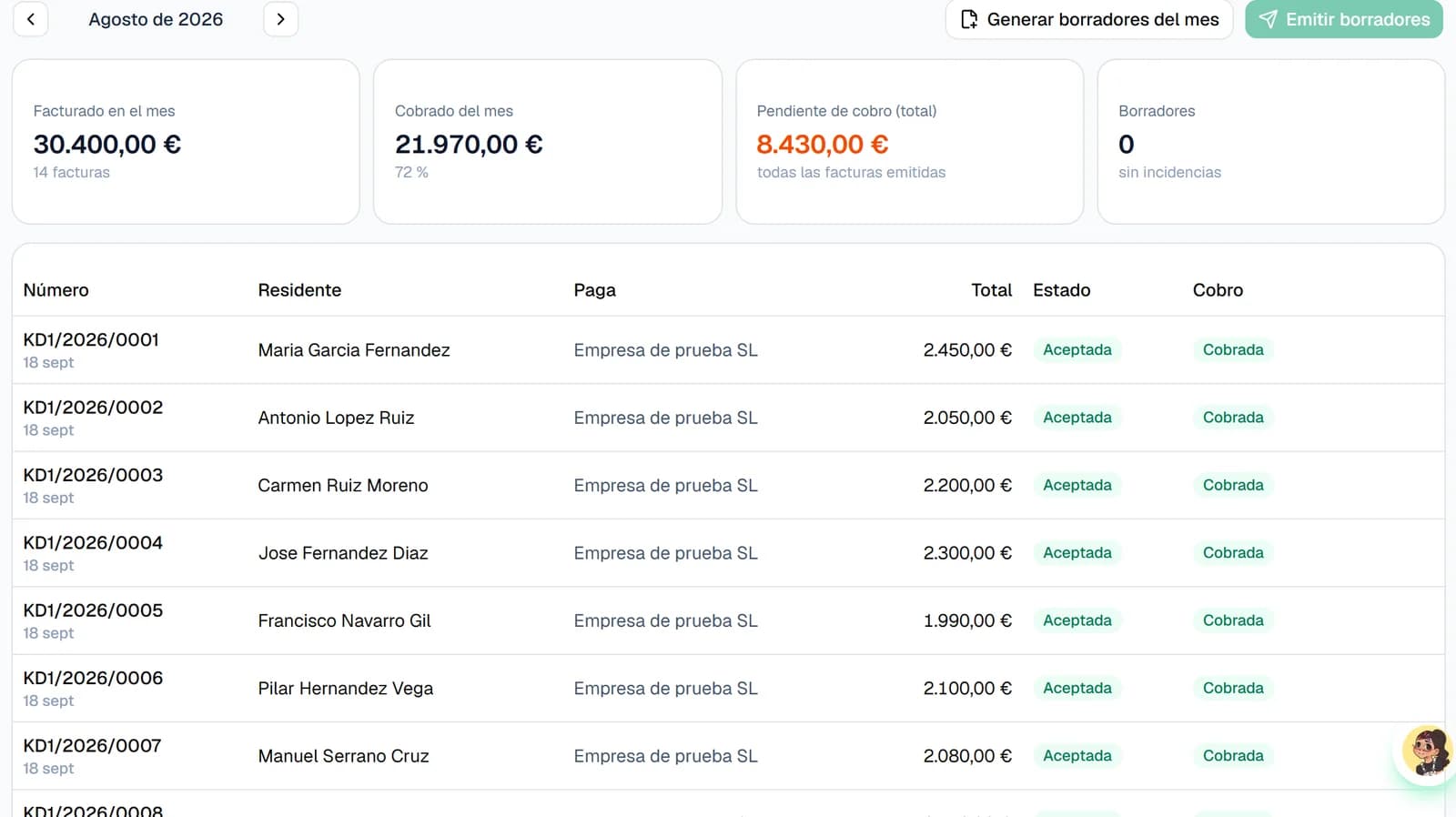The width and height of the screenshot is (1456, 817).
Task: Click the Agosto de 2026 month label
Action: click(156, 19)
